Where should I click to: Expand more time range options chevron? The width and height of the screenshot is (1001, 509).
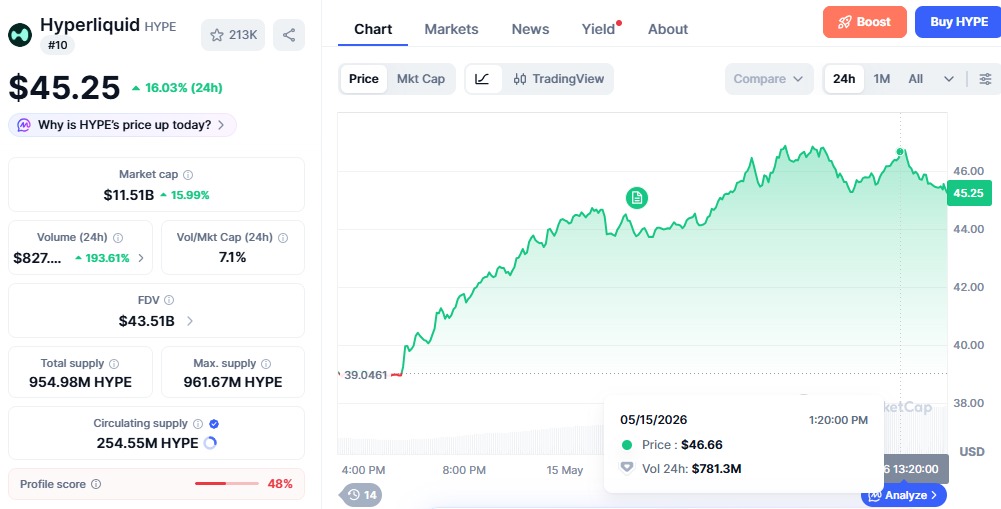[949, 79]
